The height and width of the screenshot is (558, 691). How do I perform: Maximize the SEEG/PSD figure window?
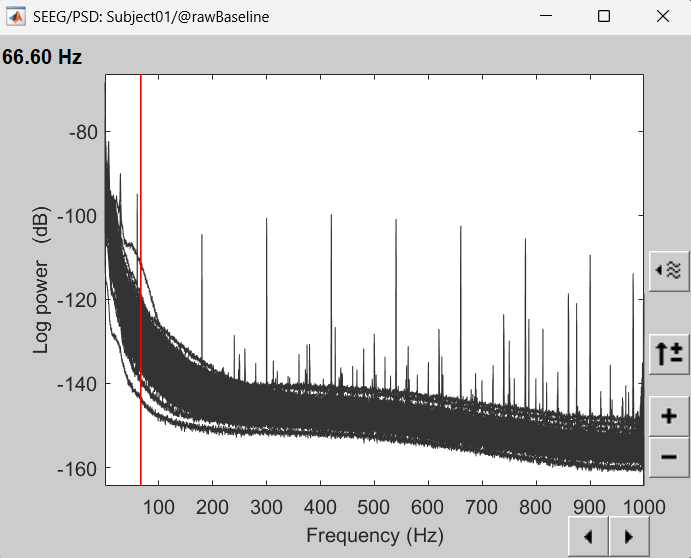coord(604,17)
